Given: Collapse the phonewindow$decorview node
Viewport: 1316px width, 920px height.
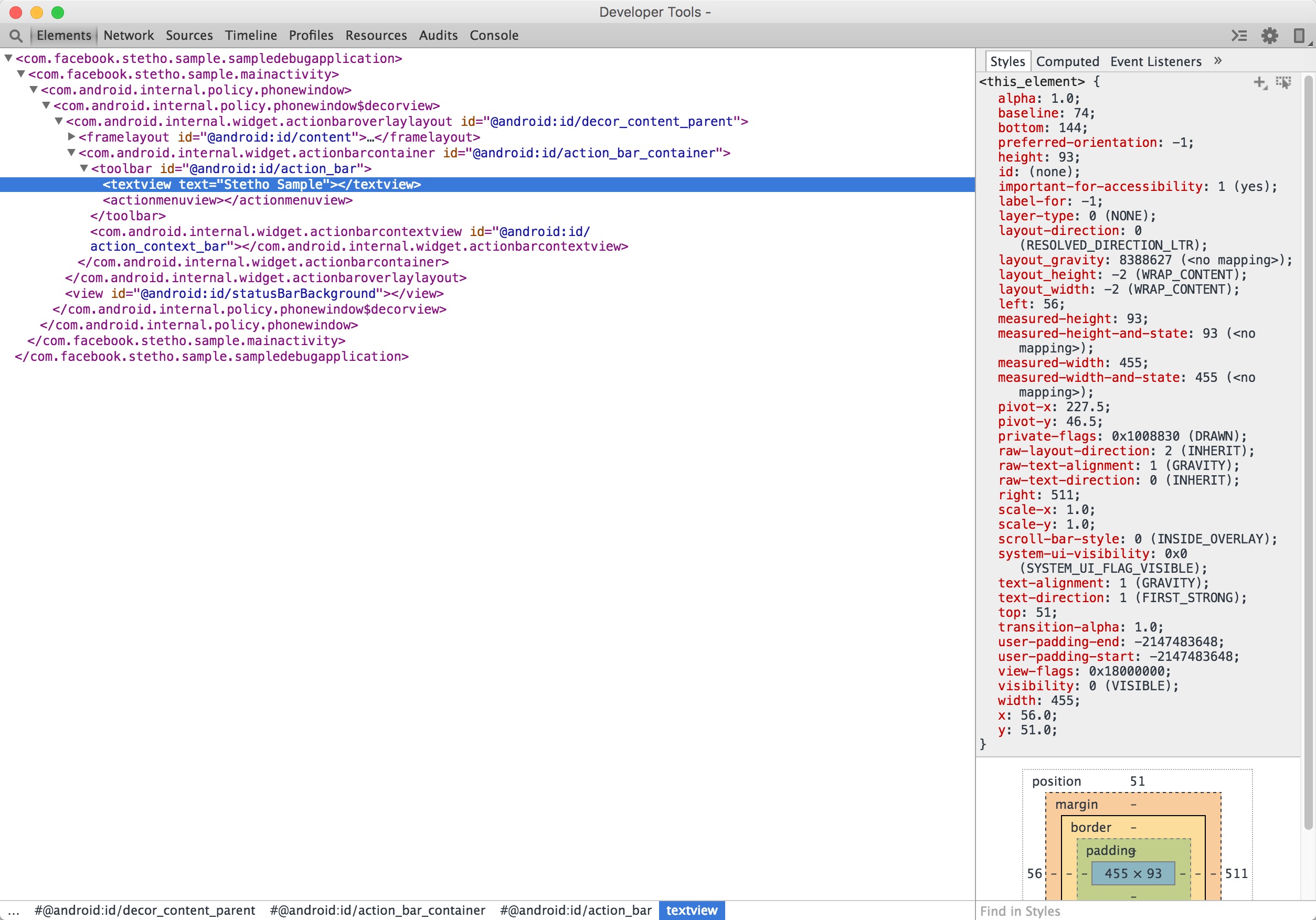Looking at the screenshot, I should (46, 105).
